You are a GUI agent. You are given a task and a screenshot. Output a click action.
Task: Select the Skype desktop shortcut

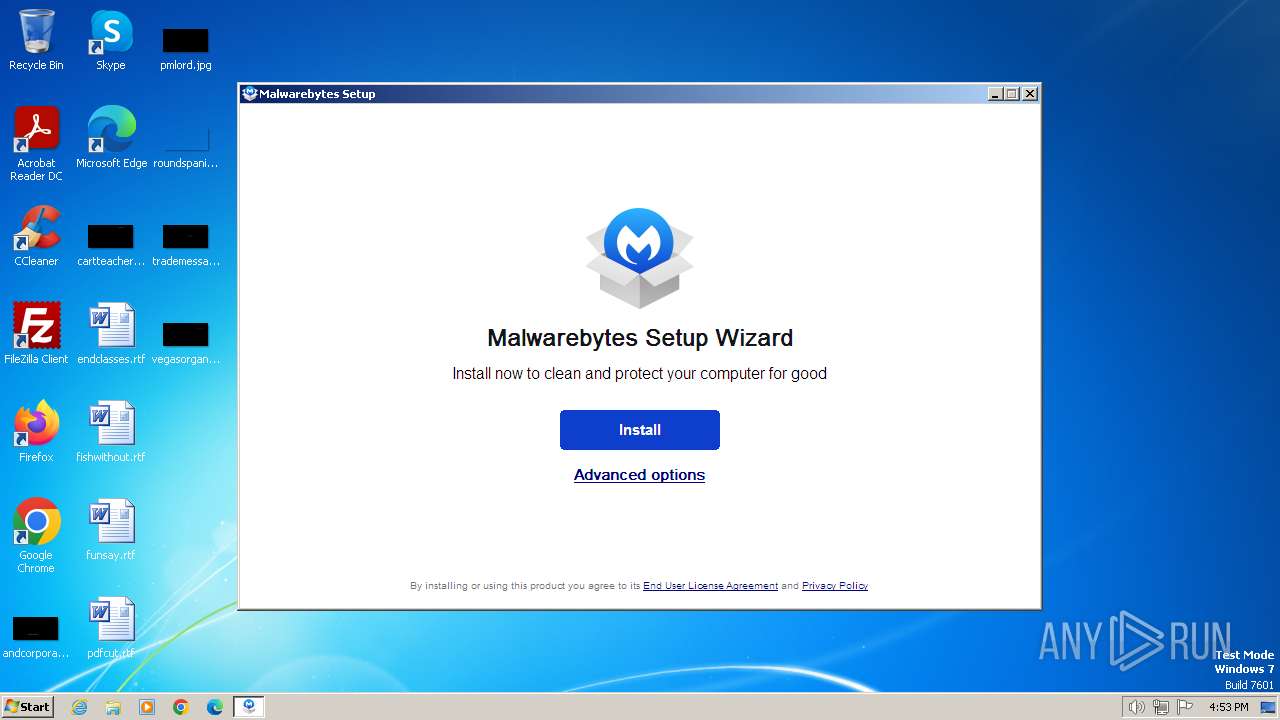click(x=110, y=40)
